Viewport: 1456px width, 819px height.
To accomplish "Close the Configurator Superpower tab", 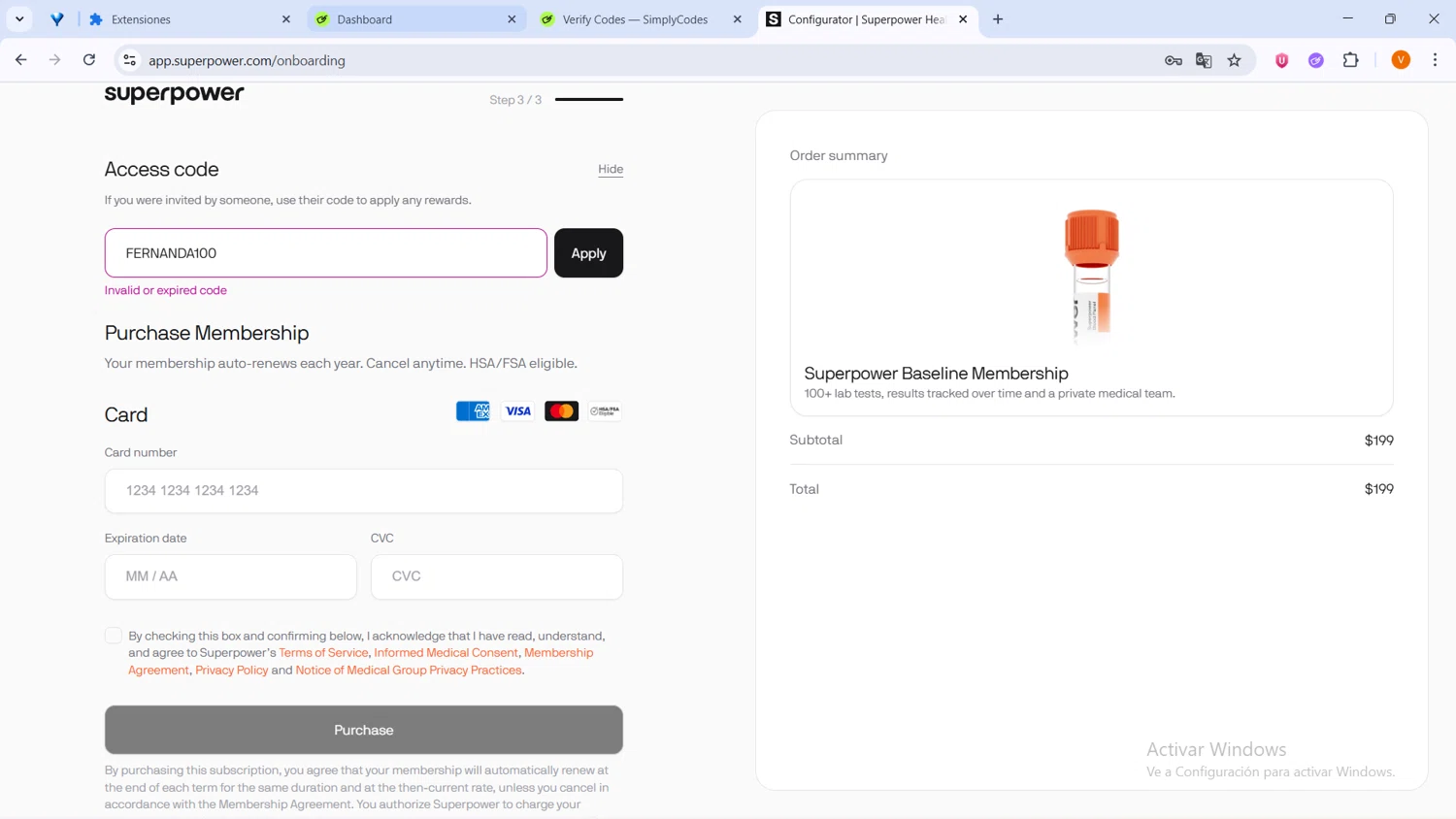I will [963, 19].
